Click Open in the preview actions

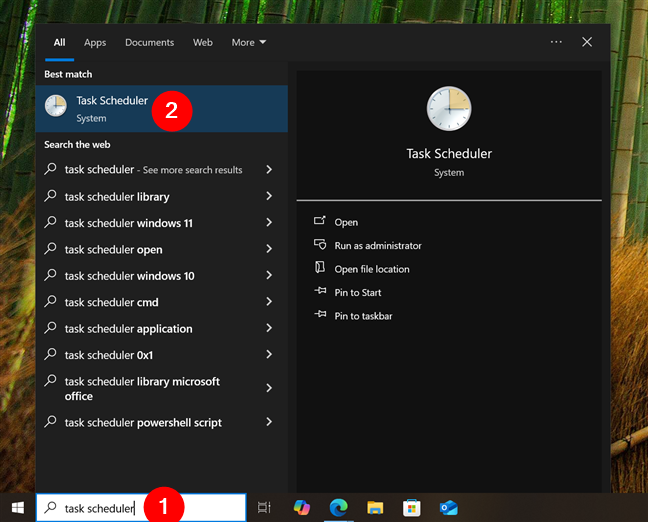[346, 222]
